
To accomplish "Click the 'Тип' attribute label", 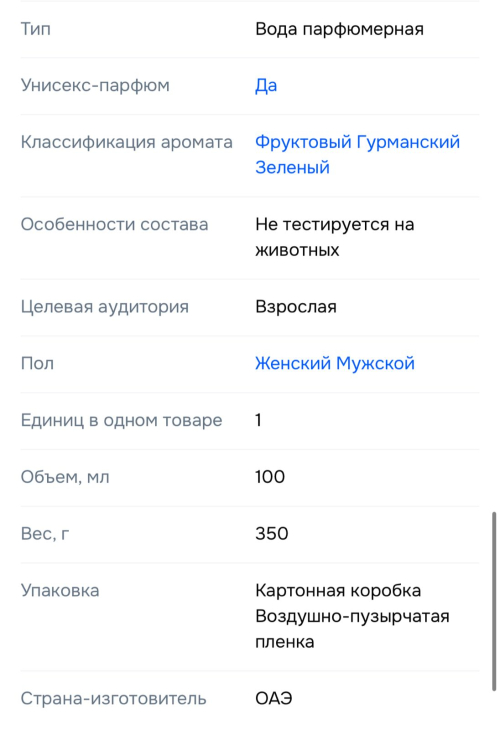I will tap(36, 29).
